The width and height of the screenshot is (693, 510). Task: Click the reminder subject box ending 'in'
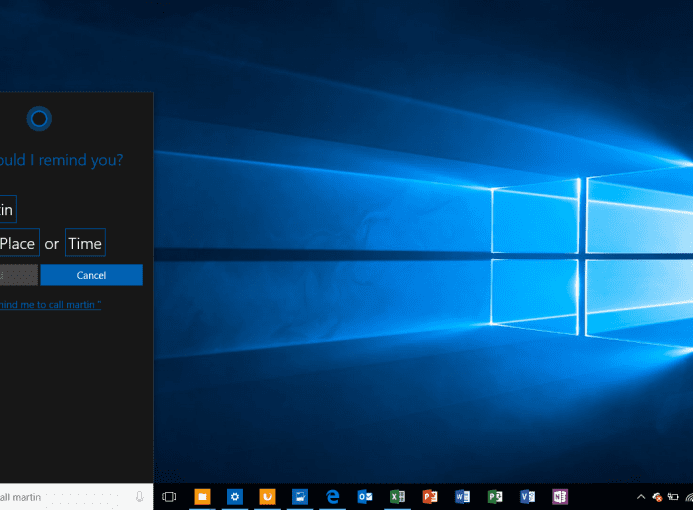point(8,209)
